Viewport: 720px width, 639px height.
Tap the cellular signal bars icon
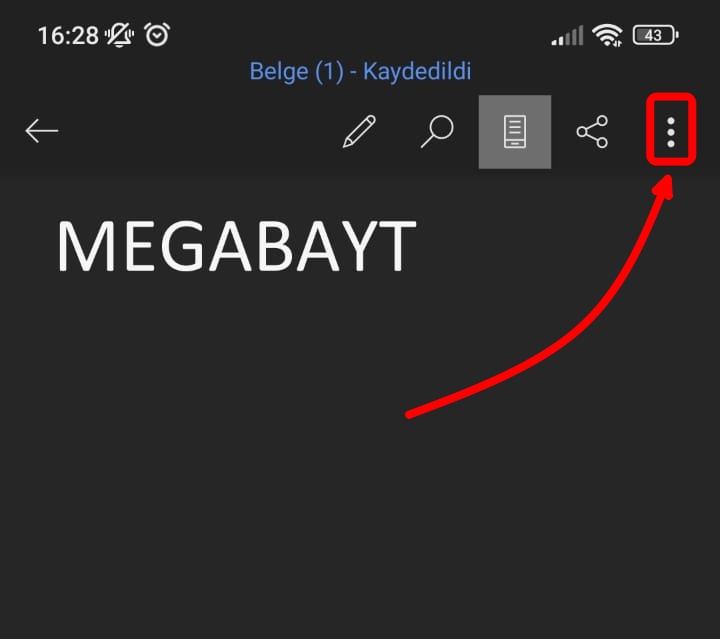[x=568, y=35]
